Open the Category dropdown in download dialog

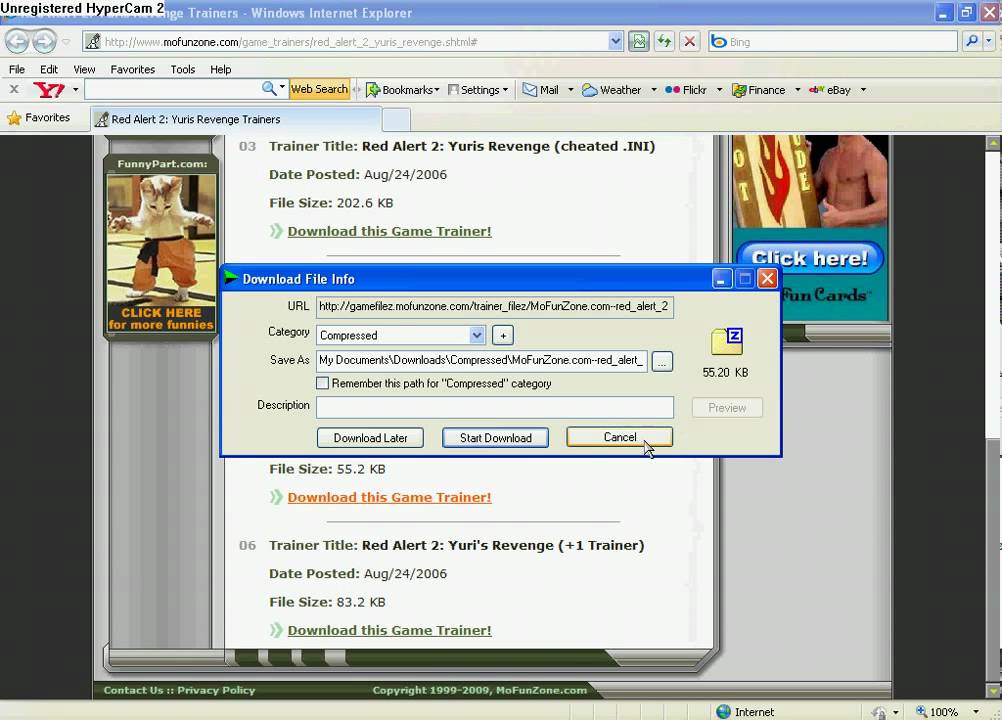click(x=477, y=335)
